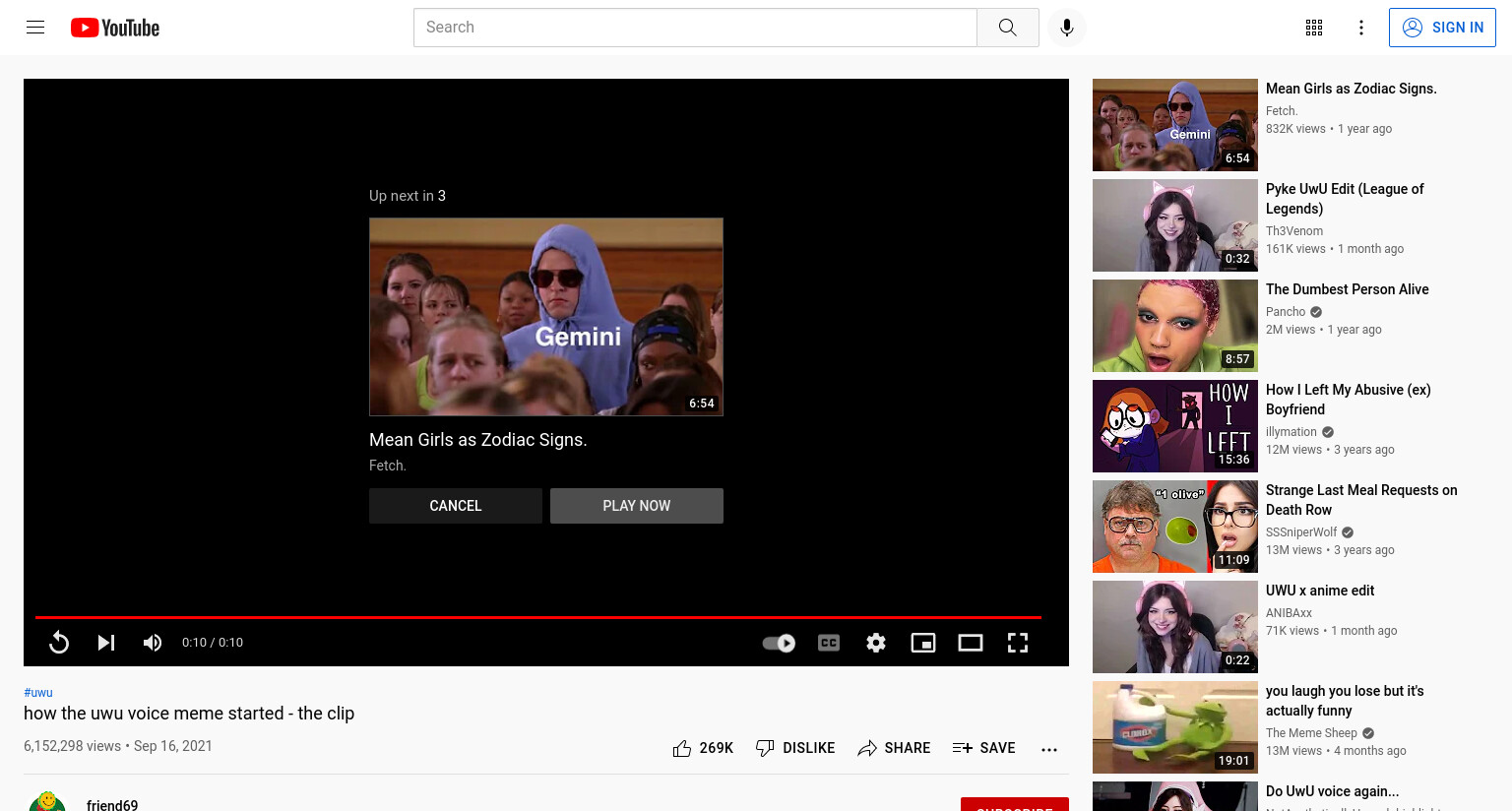
Task: Click sidebar channel name Fetch.
Action: click(1282, 111)
